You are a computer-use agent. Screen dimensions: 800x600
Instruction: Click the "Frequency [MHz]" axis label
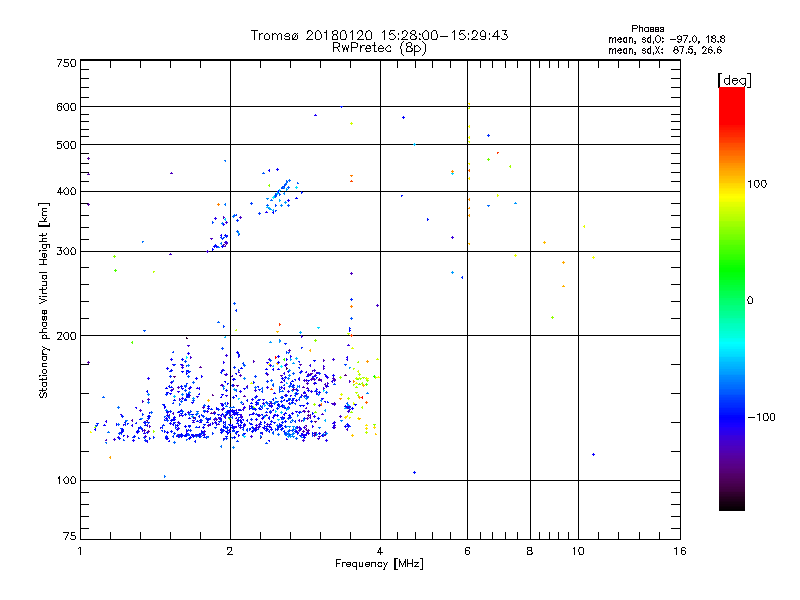coord(379,564)
